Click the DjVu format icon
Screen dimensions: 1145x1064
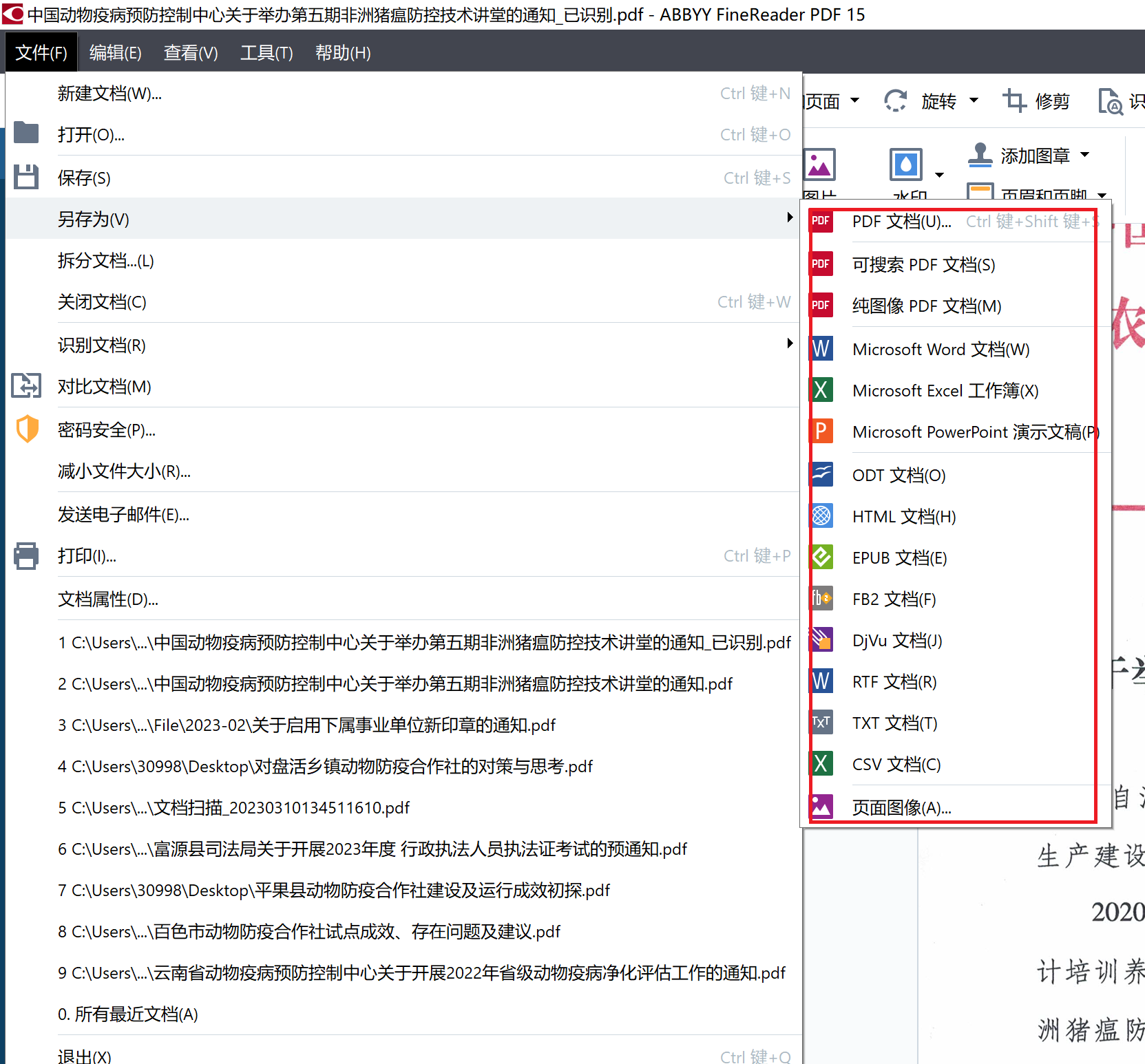coord(821,639)
